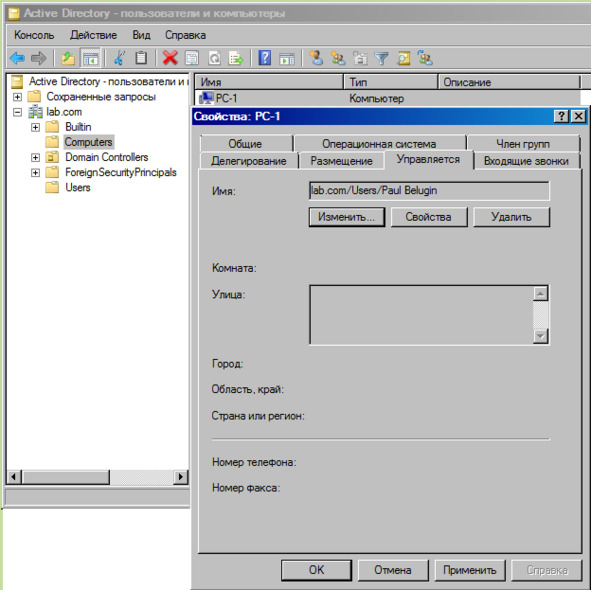
Task: Click the Свойства button in dialog
Action: (x=429, y=217)
